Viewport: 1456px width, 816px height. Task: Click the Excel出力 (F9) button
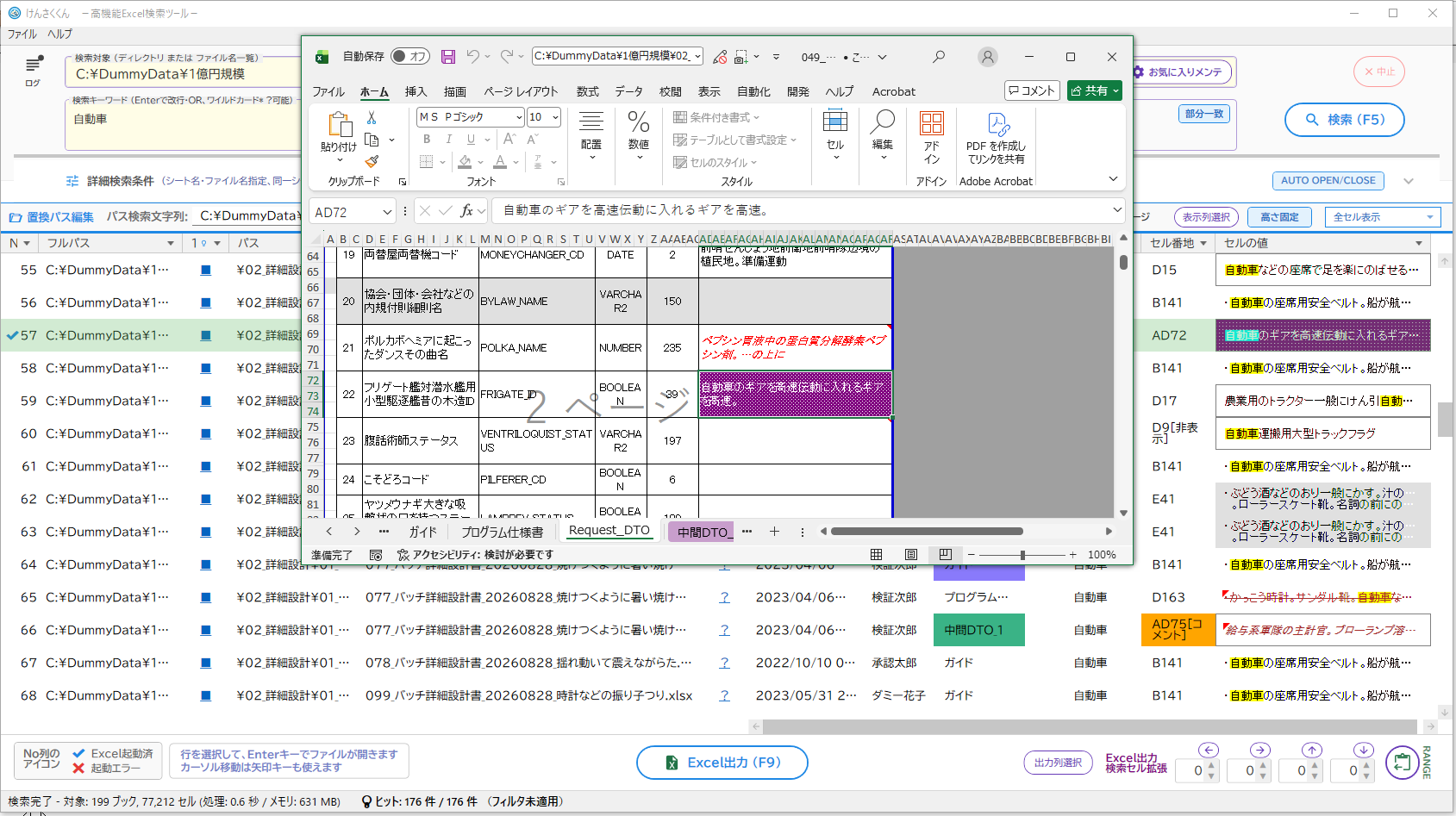pos(722,763)
